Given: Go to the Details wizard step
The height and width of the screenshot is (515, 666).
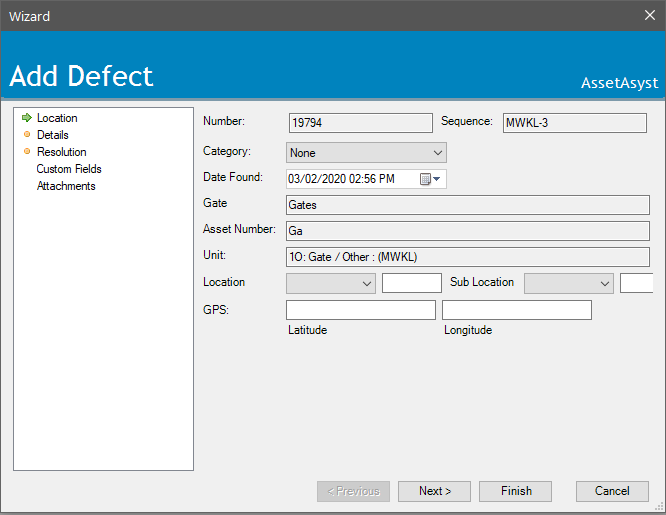Looking at the screenshot, I should (53, 135).
